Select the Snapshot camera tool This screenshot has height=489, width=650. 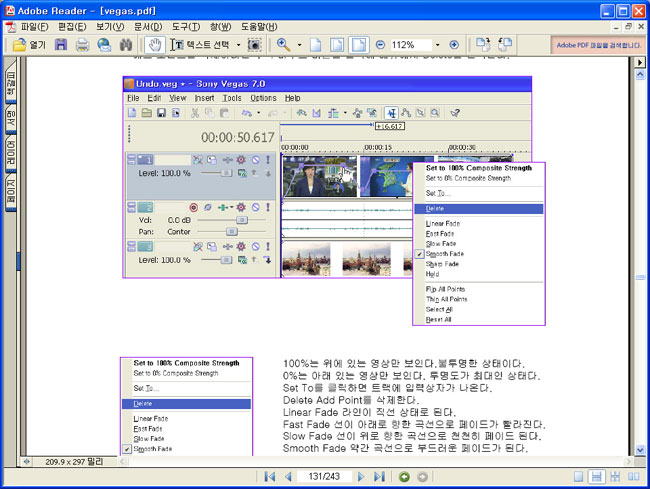(x=254, y=44)
